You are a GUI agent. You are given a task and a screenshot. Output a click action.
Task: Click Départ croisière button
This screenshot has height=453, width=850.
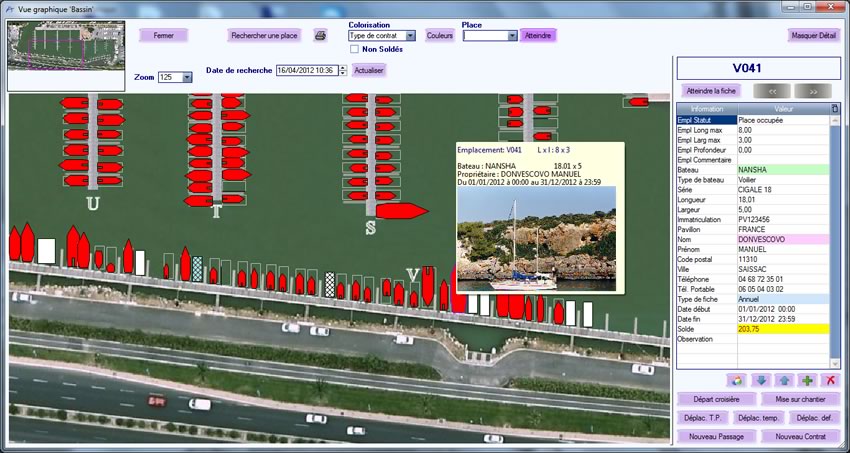(716, 399)
